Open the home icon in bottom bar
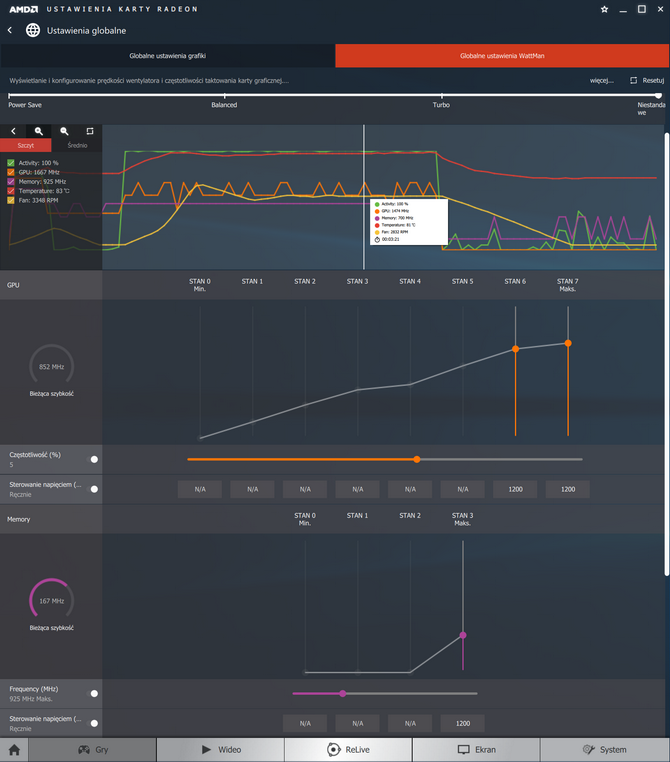This screenshot has width=670, height=762. coord(14,750)
